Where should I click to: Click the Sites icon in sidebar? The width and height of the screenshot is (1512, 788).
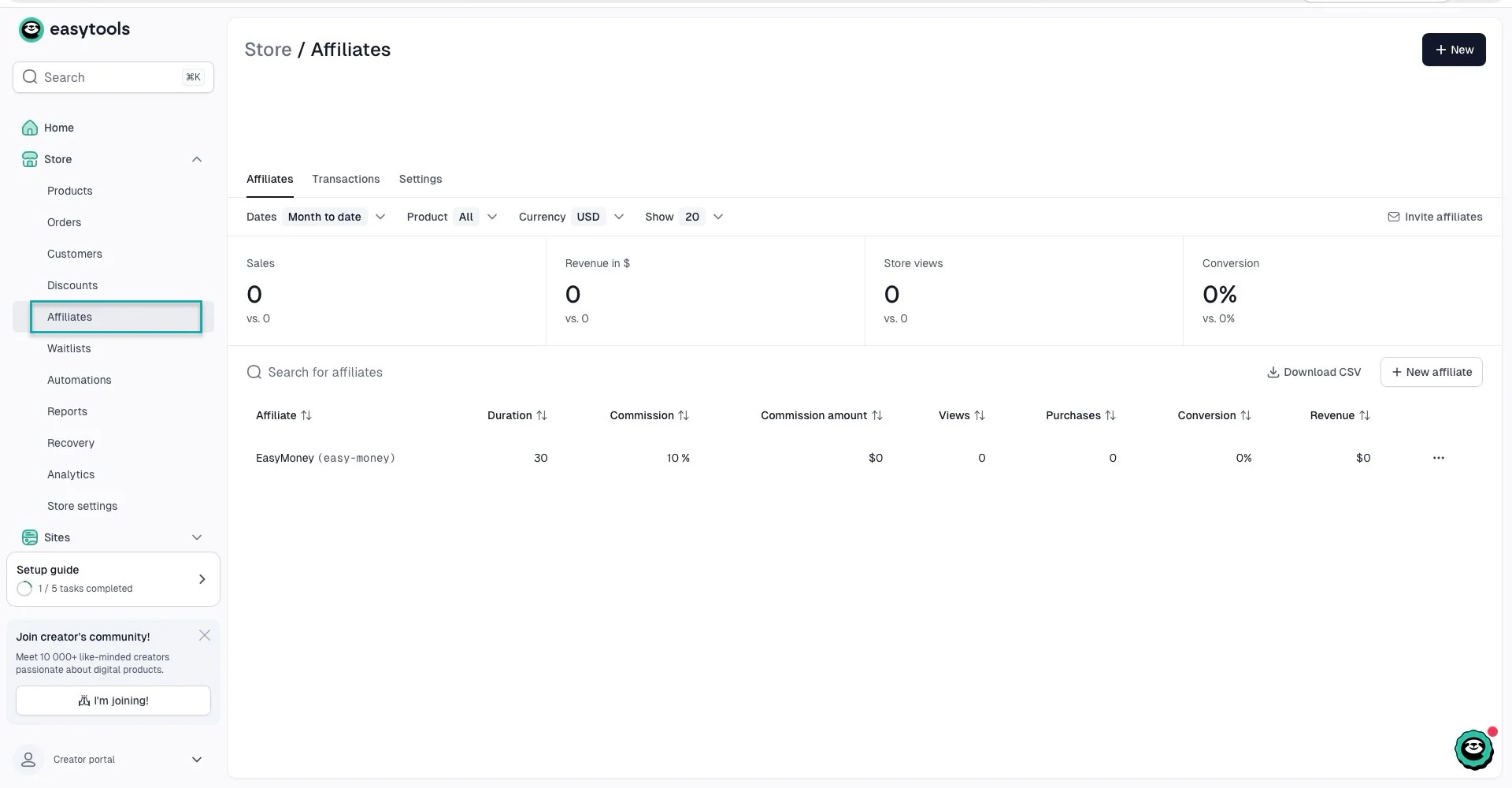(30, 537)
